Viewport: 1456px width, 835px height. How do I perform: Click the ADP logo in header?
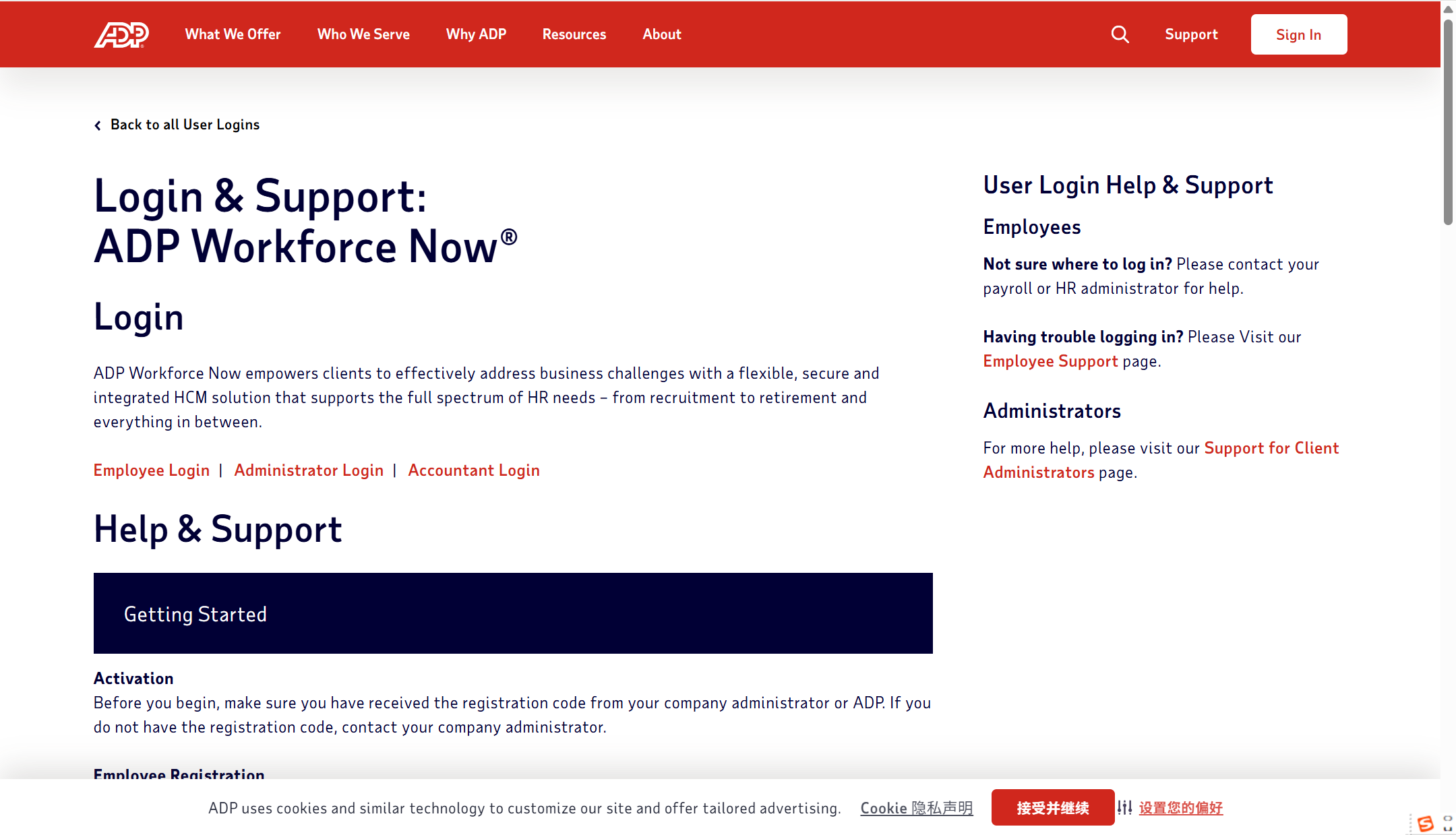pos(121,34)
